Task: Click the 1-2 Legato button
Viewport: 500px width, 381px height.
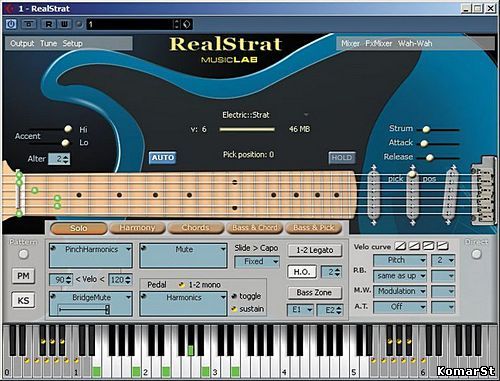Action: coord(315,250)
